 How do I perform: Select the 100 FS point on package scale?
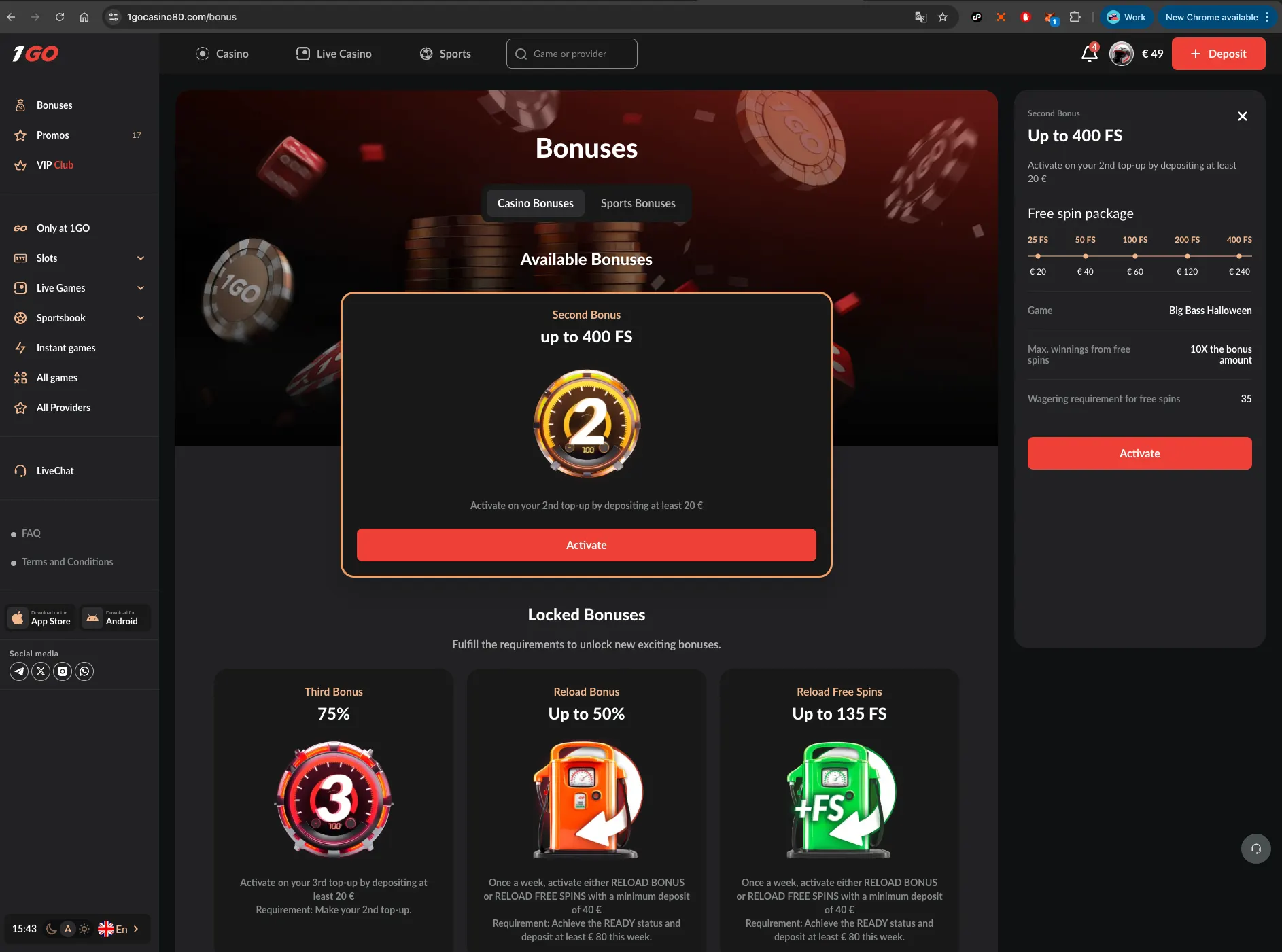pyautogui.click(x=1134, y=256)
